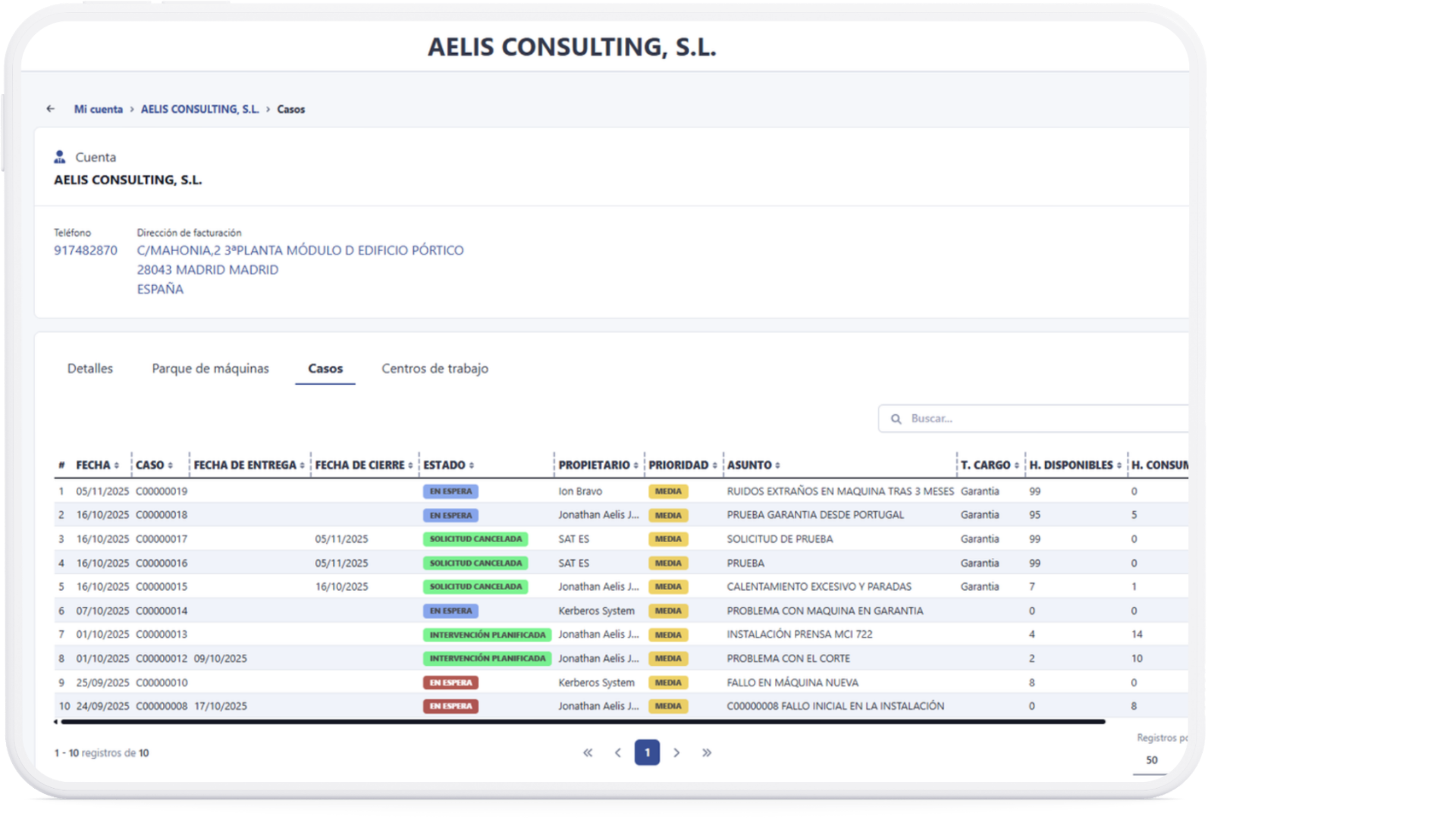The width and height of the screenshot is (1456, 819).
Task: Click the Cuenta account person icon
Action: 59,156
